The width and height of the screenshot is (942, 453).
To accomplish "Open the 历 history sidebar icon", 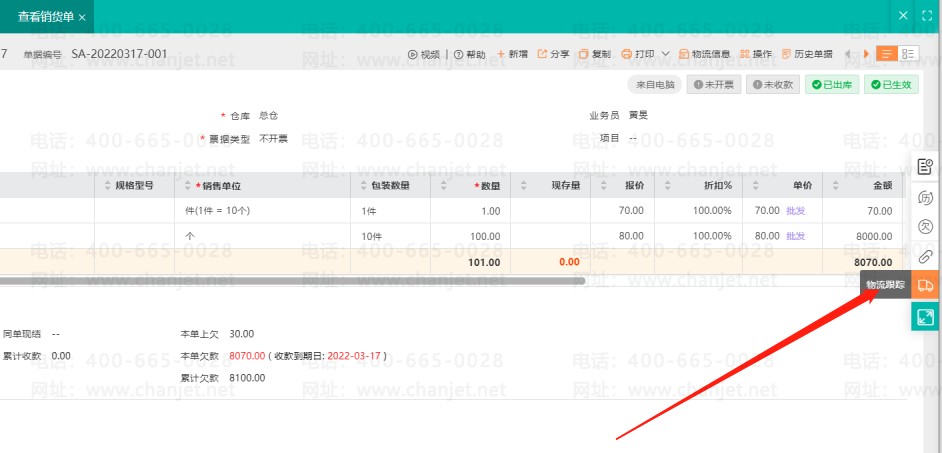I will pyautogui.click(x=926, y=198).
